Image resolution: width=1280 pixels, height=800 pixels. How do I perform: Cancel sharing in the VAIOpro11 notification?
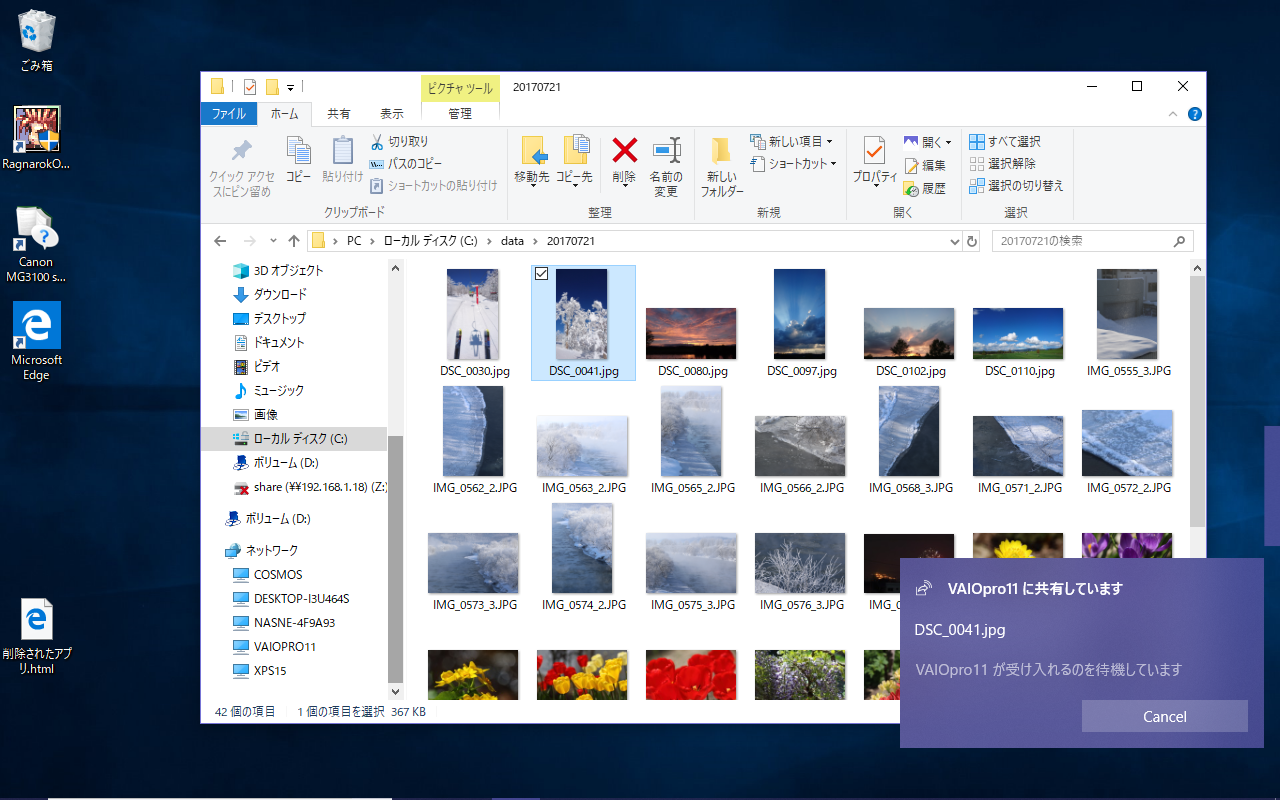click(1165, 716)
